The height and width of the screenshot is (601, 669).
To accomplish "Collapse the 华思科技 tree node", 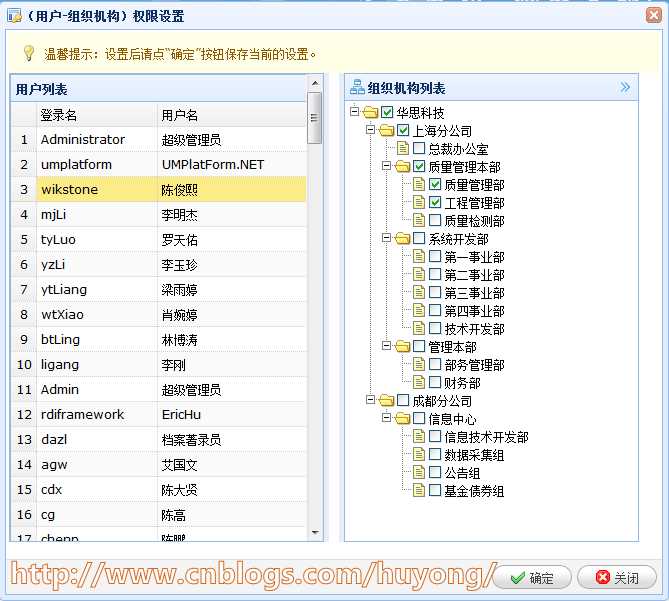I will (x=355, y=111).
